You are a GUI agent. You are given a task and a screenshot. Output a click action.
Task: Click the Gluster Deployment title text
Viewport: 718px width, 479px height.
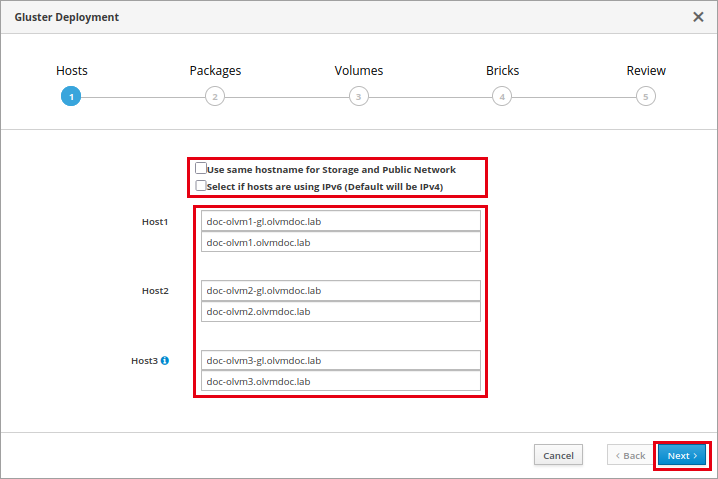66,17
